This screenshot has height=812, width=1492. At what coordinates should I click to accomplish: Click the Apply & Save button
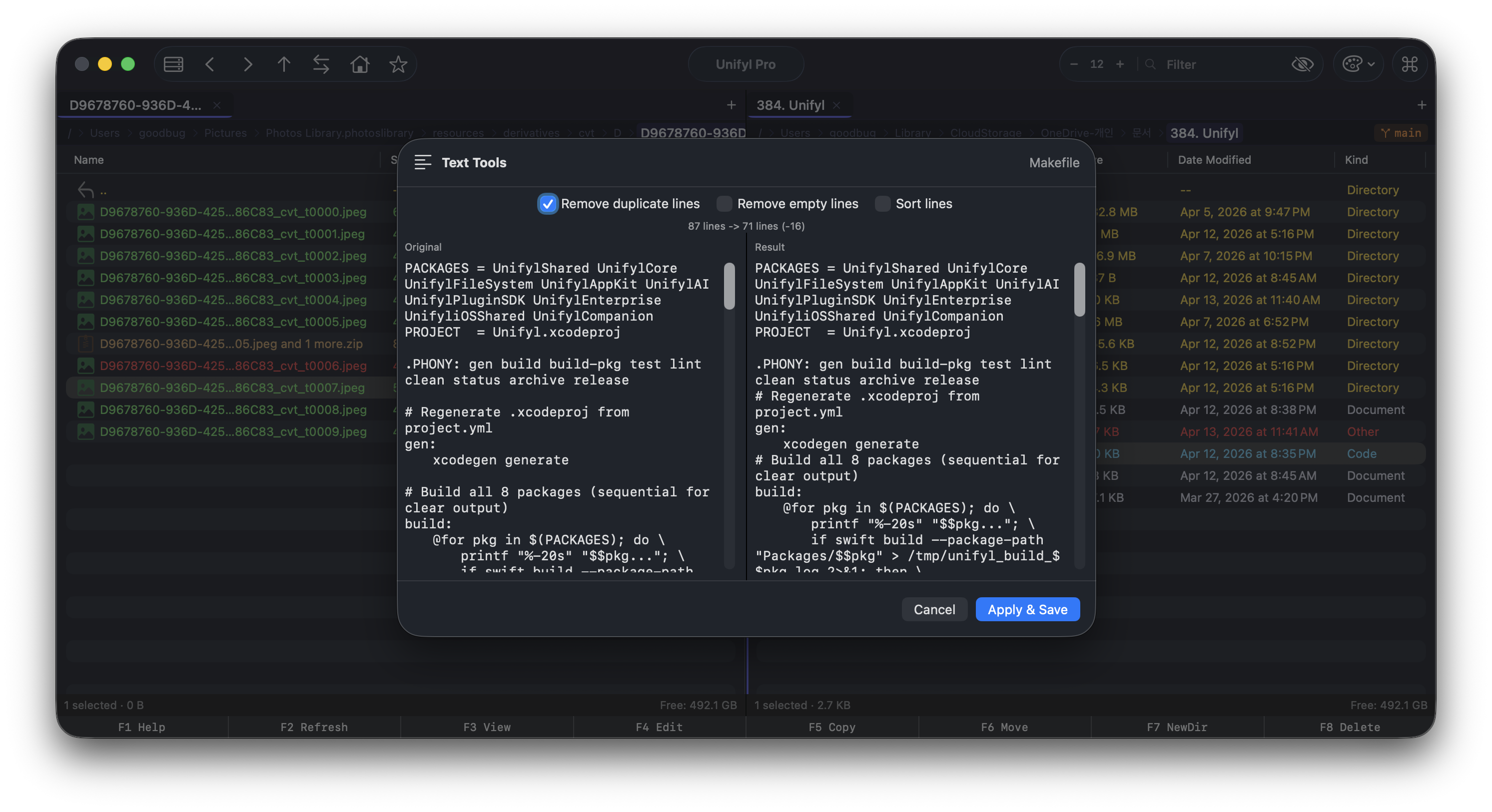point(1027,609)
